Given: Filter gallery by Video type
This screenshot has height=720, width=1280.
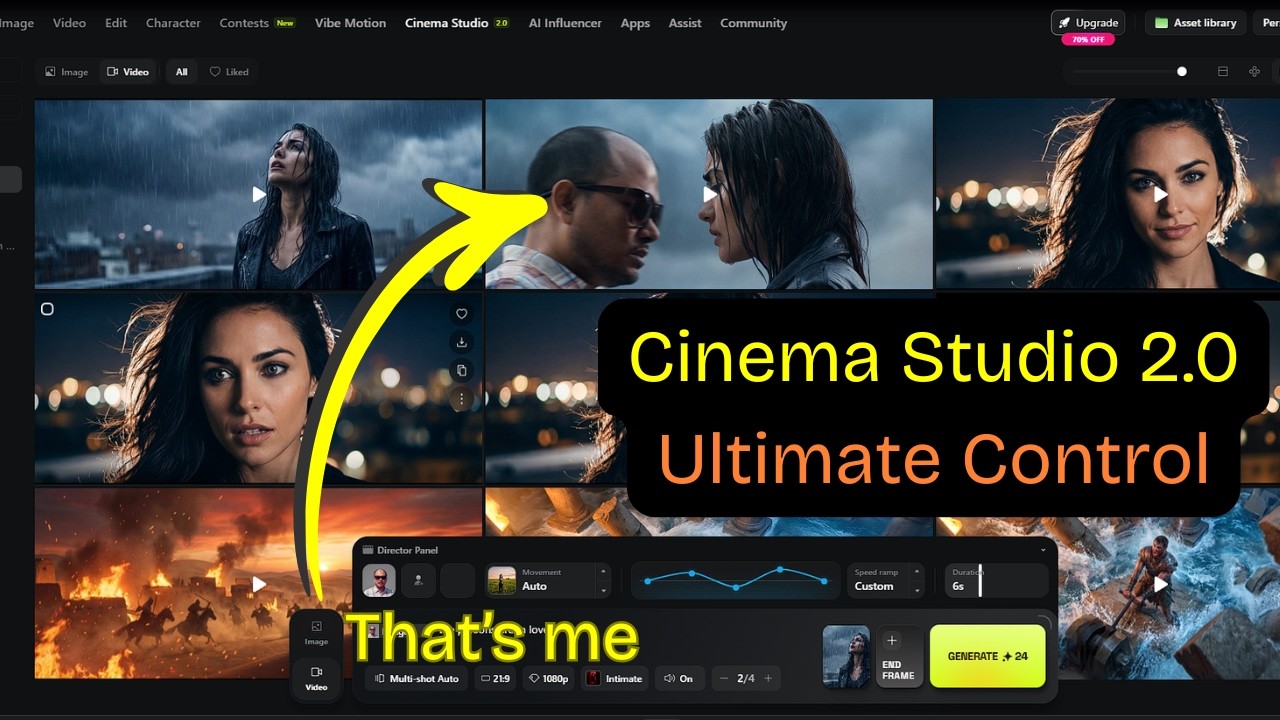Looking at the screenshot, I should 128,72.
